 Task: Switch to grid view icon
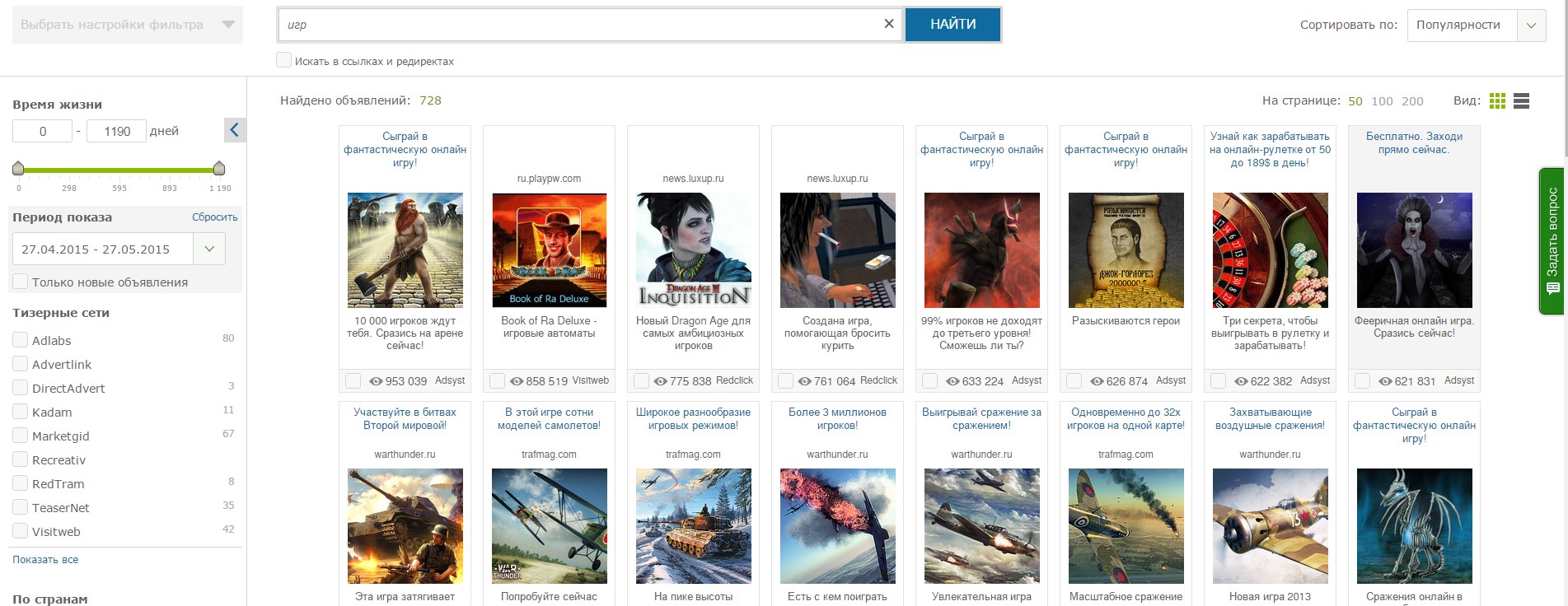1497,100
